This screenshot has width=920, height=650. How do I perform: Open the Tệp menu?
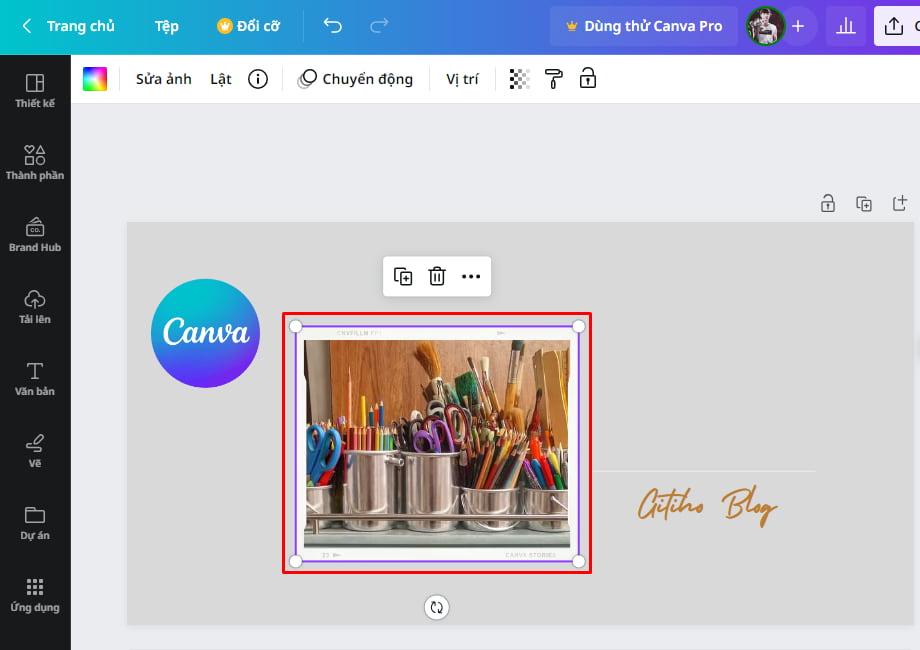pyautogui.click(x=166, y=26)
